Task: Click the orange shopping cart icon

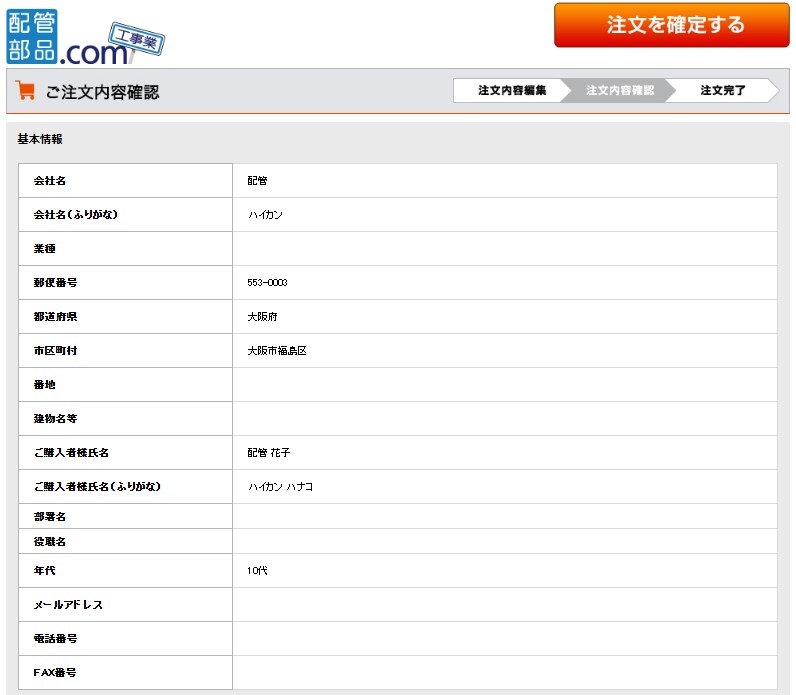Action: tap(26, 91)
